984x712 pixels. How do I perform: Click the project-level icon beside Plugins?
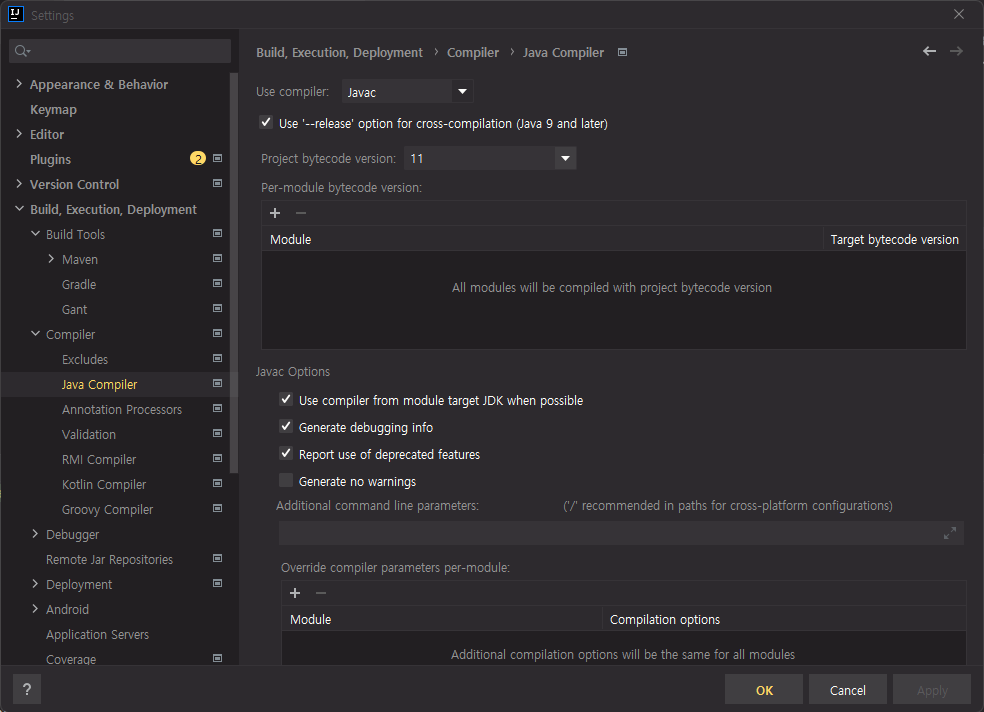pos(217,159)
